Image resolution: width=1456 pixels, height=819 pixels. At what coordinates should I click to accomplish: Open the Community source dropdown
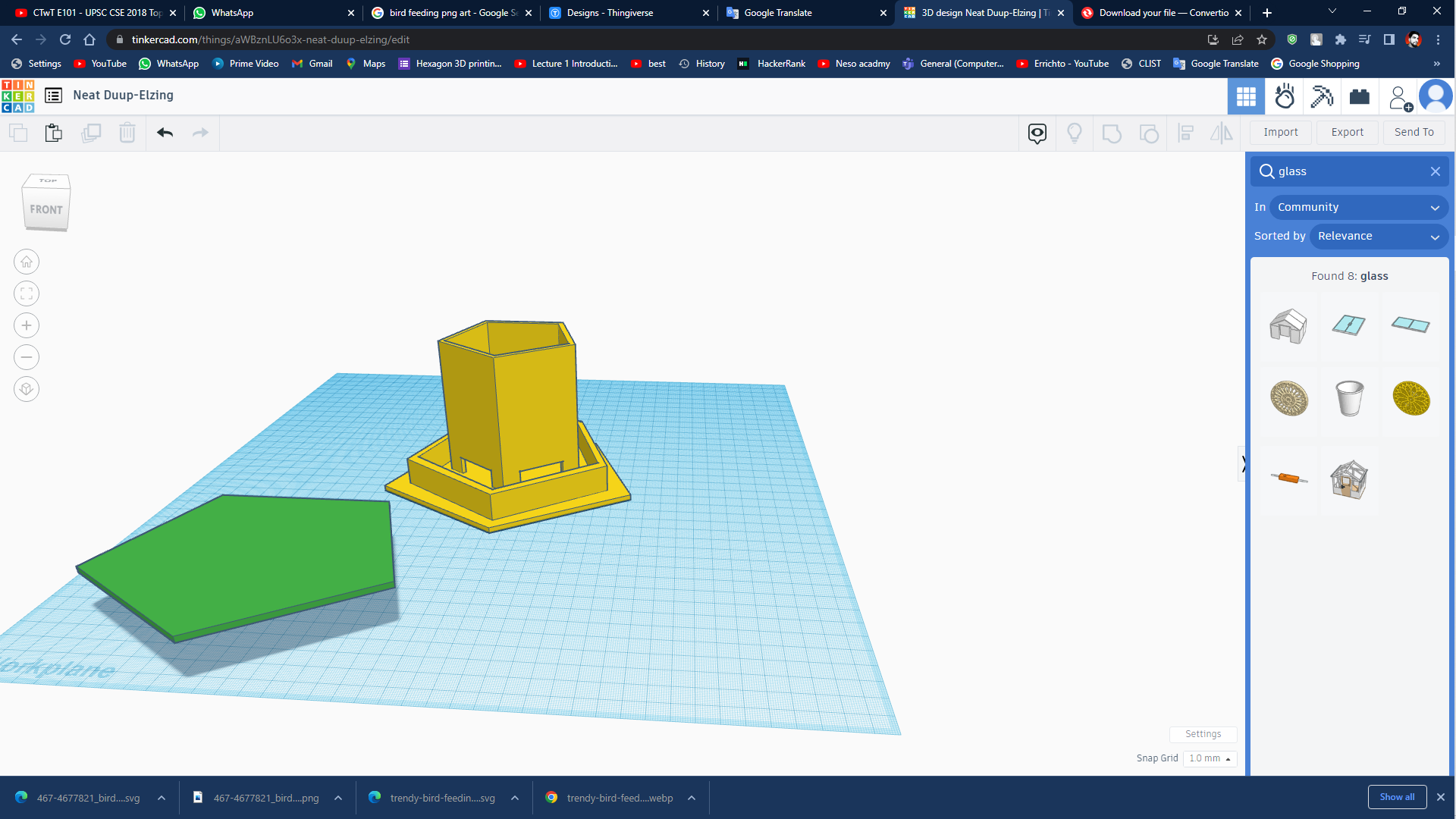[x=1358, y=207]
